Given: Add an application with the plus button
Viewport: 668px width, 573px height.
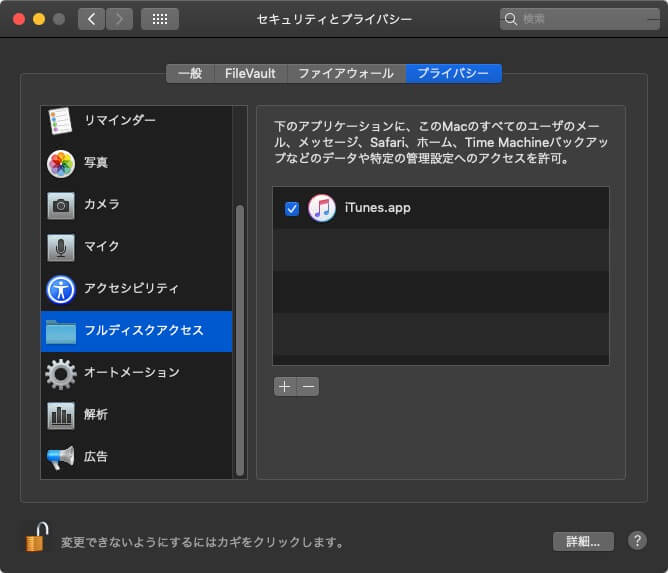Looking at the screenshot, I should click(285, 387).
